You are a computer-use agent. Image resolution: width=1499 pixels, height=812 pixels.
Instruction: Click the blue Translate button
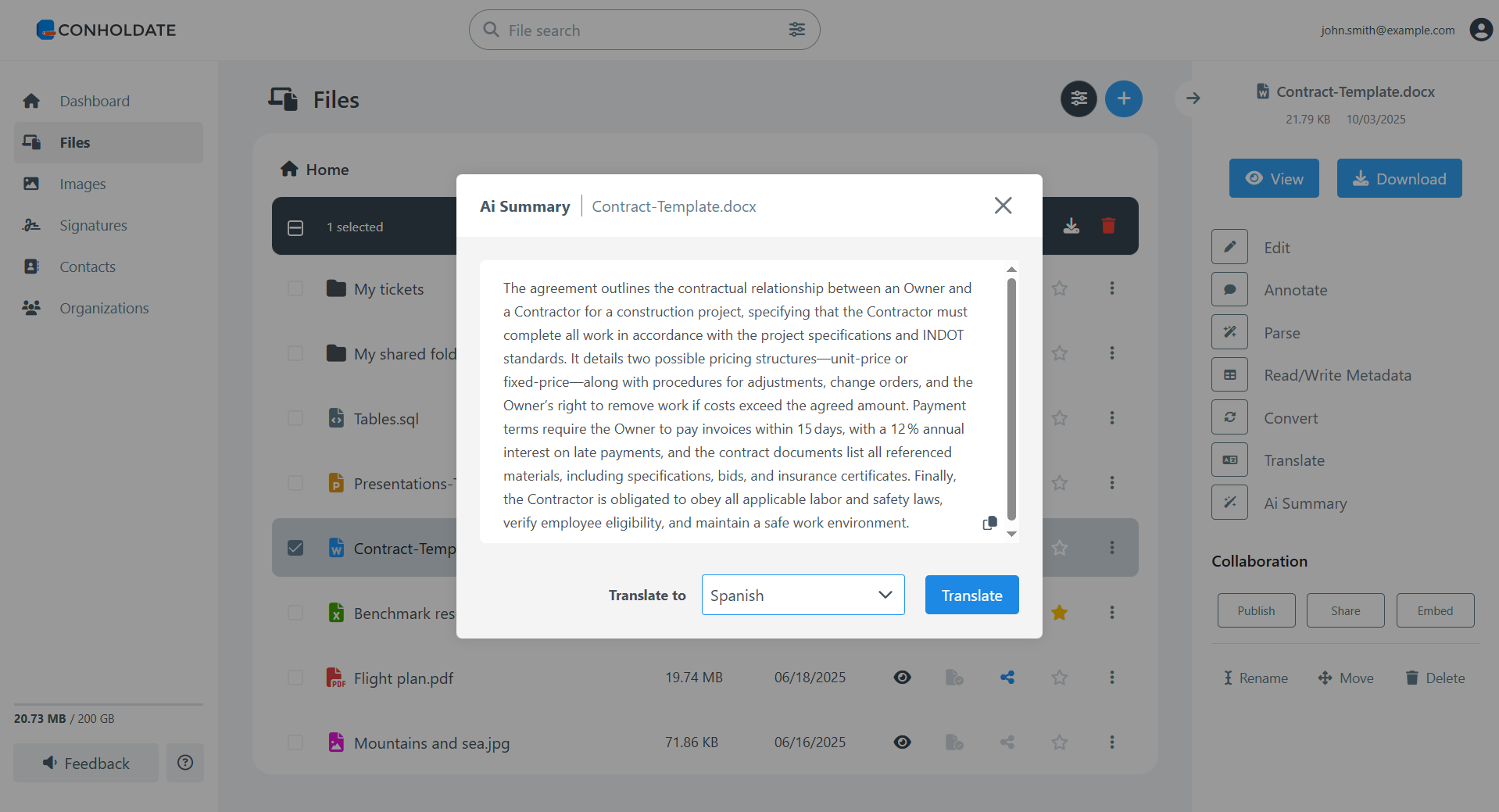pos(971,595)
